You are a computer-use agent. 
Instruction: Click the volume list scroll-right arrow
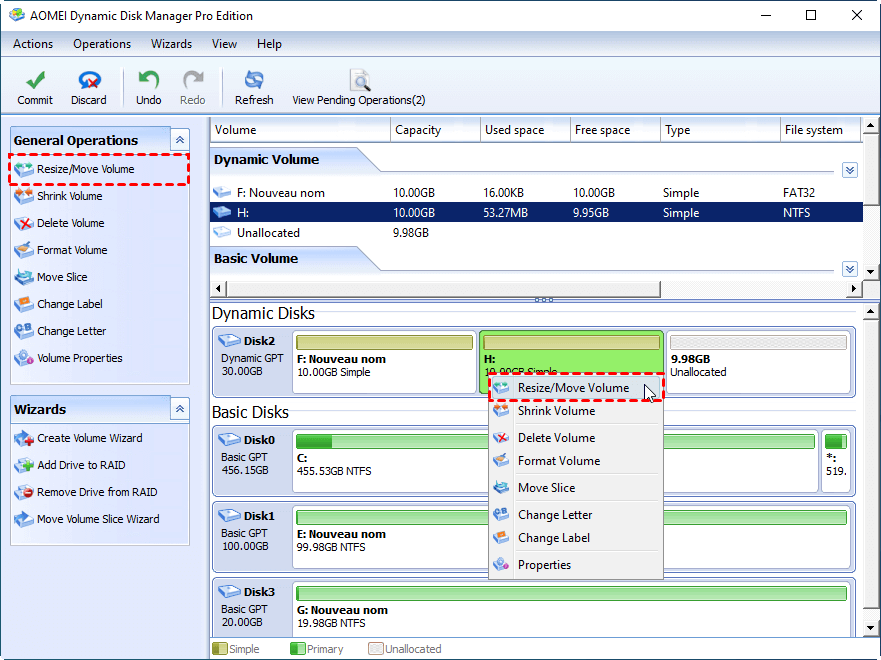point(854,289)
